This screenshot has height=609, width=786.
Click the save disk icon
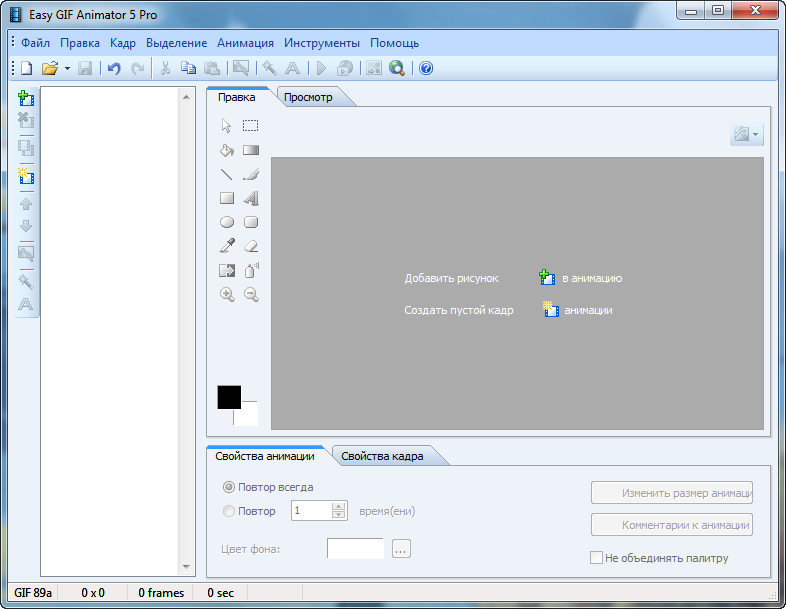coord(85,68)
